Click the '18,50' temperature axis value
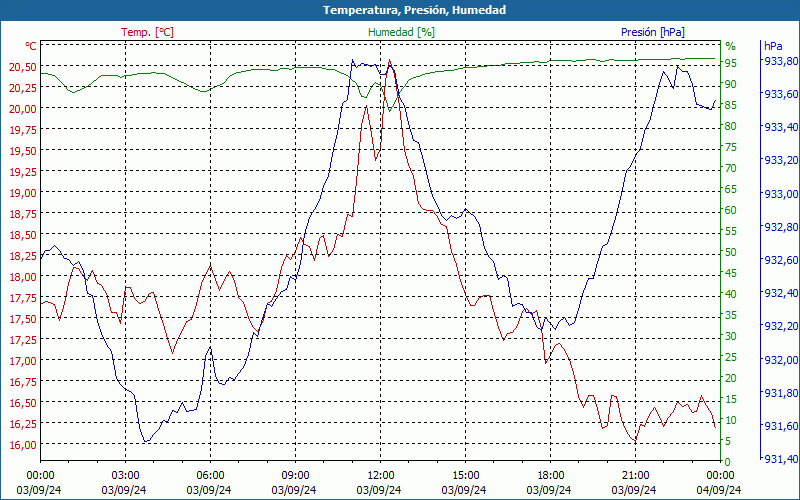 (23, 235)
